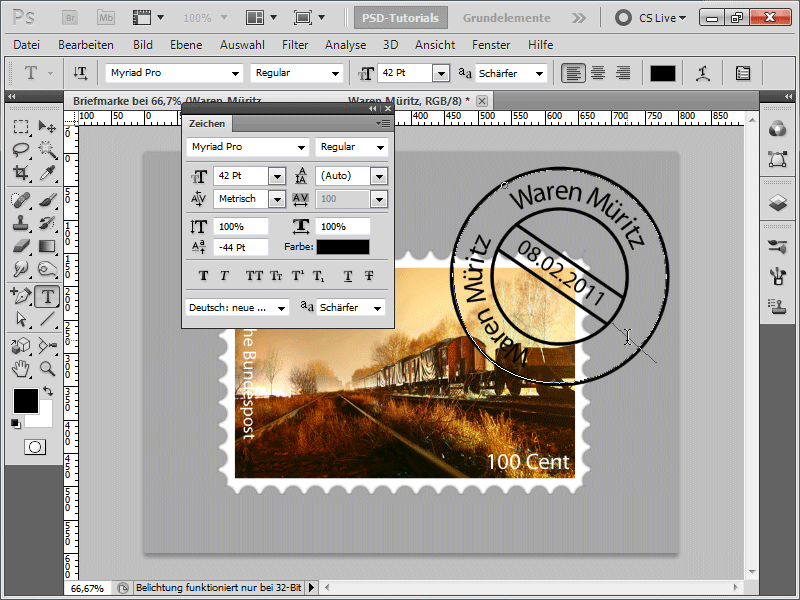Open the Bearbeiten menu

[86, 45]
